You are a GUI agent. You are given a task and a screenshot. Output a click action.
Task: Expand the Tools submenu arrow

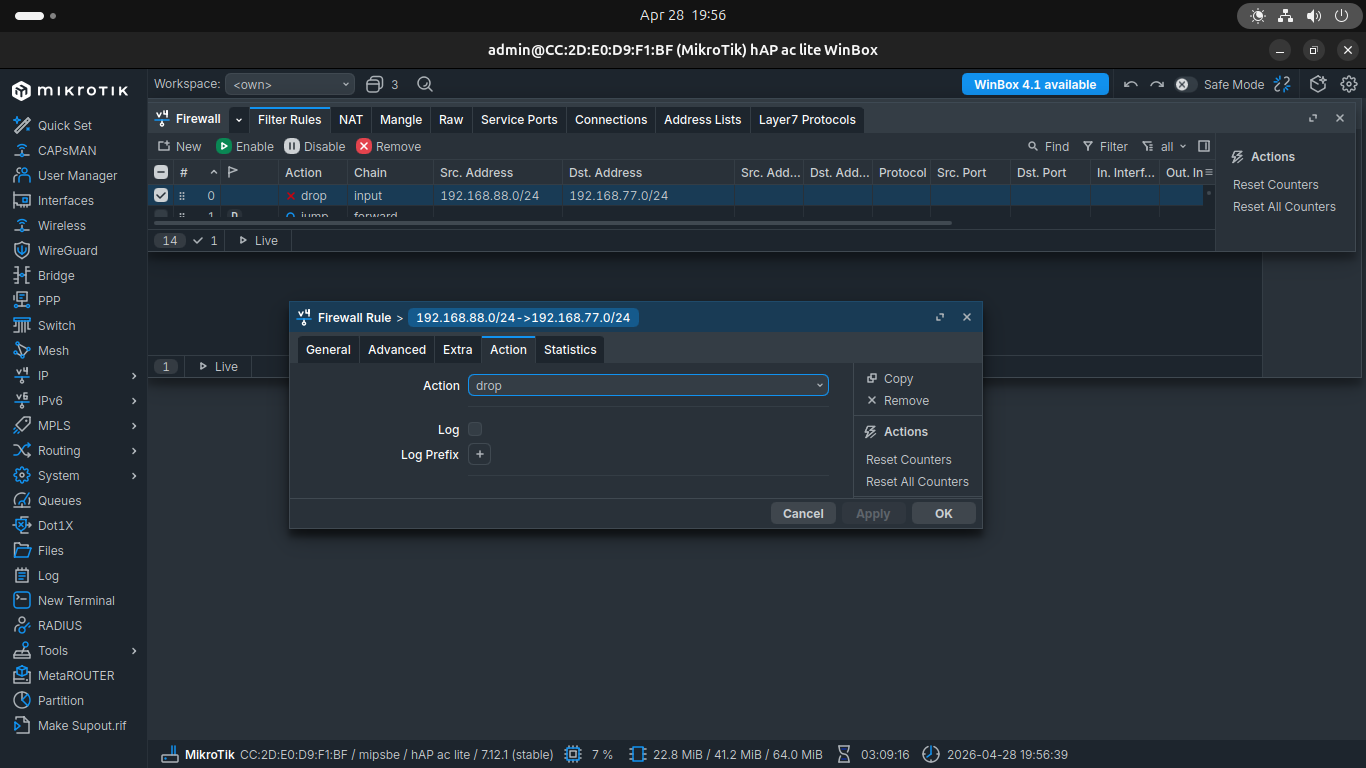point(134,650)
